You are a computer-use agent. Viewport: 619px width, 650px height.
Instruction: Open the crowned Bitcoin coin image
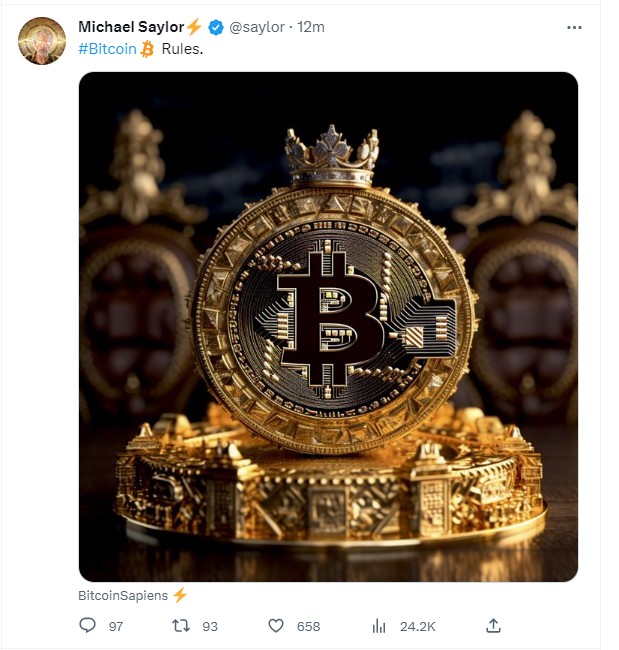(328, 327)
